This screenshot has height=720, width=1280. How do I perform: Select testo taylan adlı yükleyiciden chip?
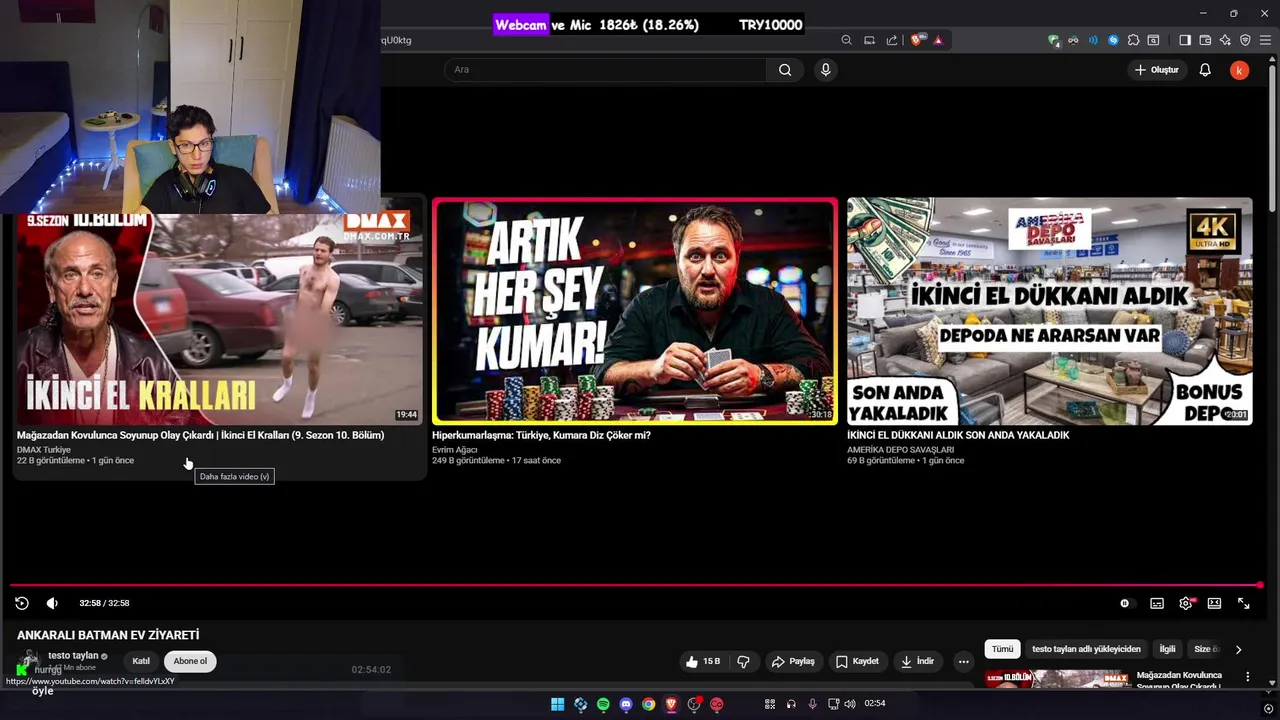tap(1086, 649)
